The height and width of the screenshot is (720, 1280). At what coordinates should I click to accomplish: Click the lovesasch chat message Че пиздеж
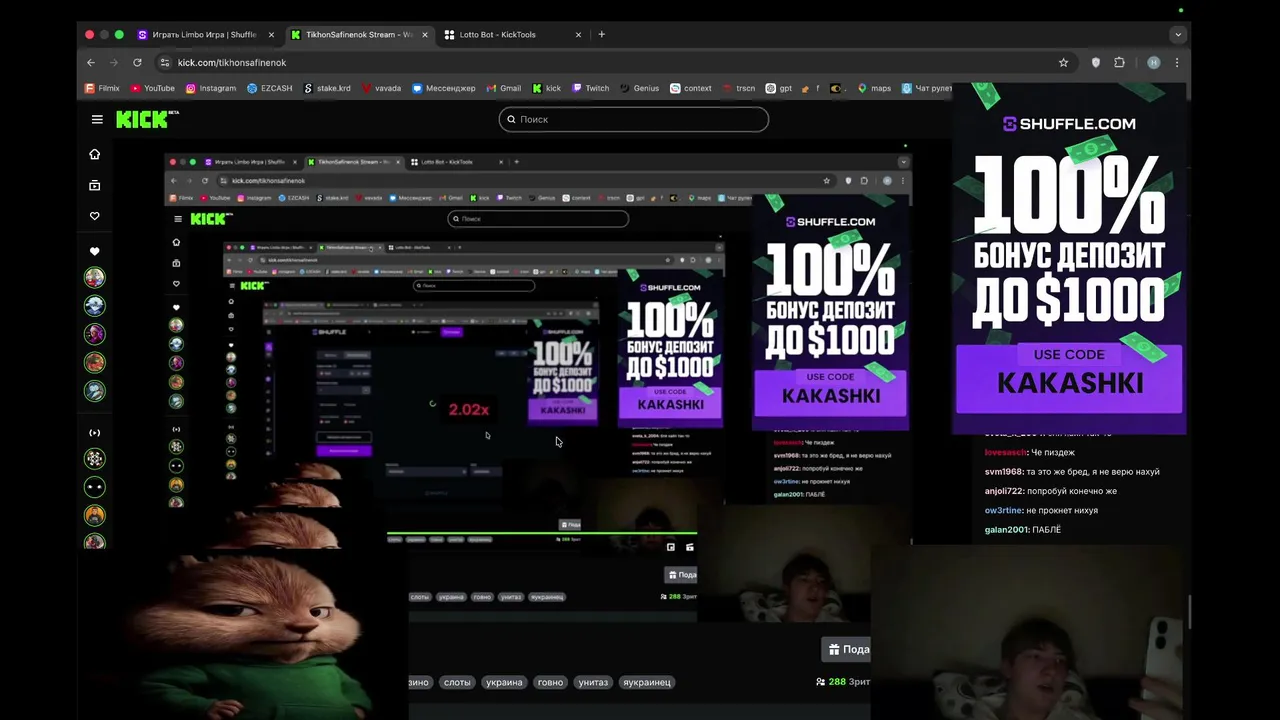1030,452
